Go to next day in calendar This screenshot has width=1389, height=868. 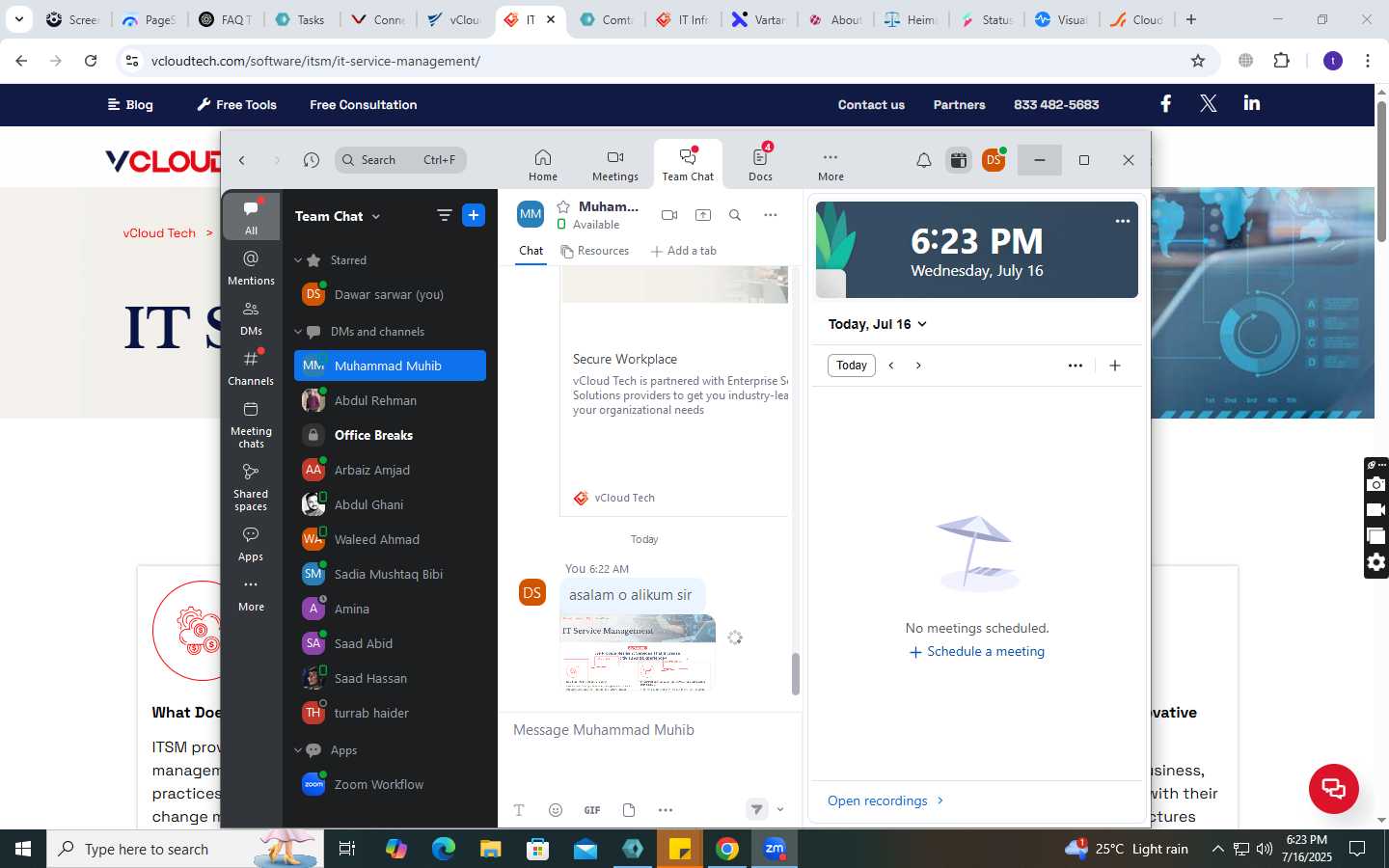coord(918,366)
